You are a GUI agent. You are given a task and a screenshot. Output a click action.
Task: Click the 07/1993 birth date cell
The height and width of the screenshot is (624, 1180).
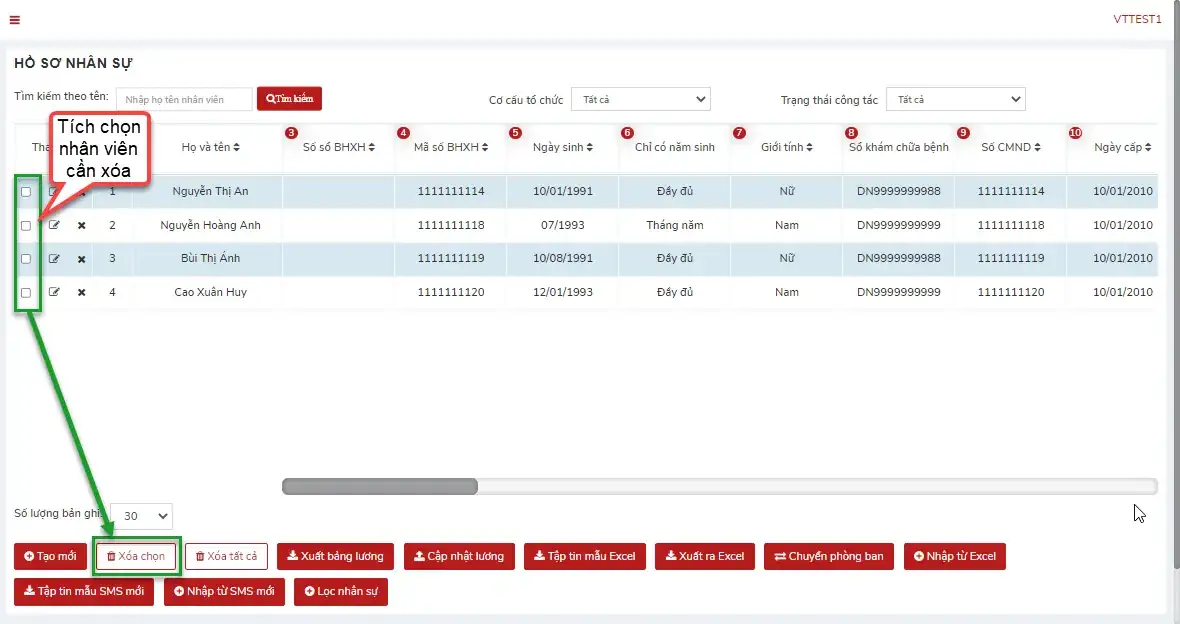point(563,225)
